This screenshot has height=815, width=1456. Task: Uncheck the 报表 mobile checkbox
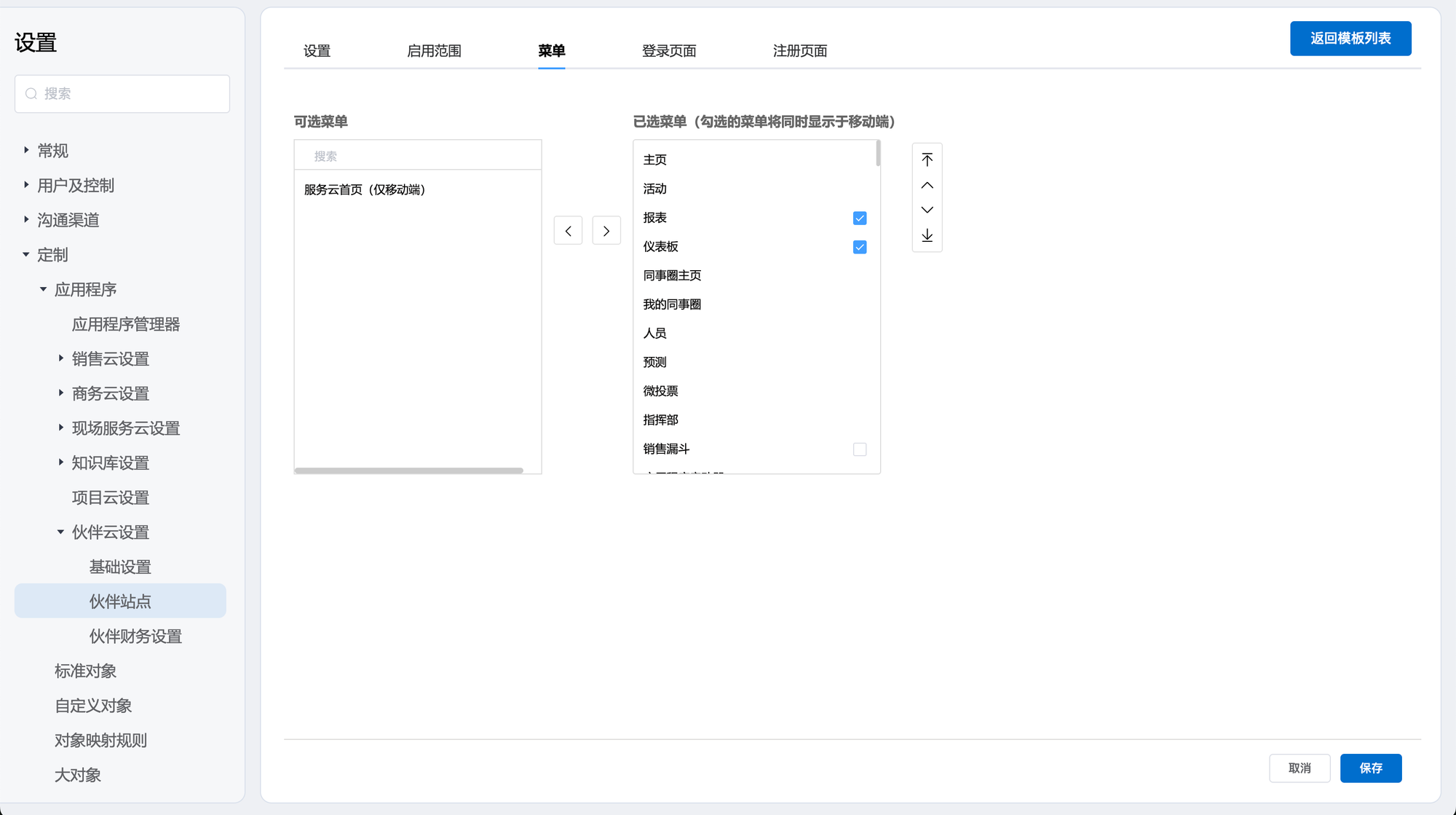(x=860, y=218)
